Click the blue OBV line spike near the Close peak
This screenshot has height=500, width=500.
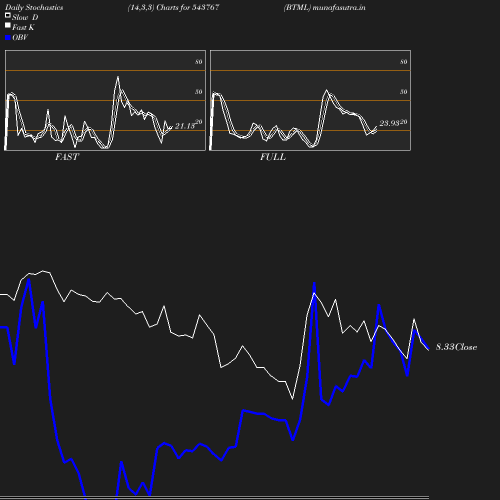pyautogui.click(x=314, y=284)
